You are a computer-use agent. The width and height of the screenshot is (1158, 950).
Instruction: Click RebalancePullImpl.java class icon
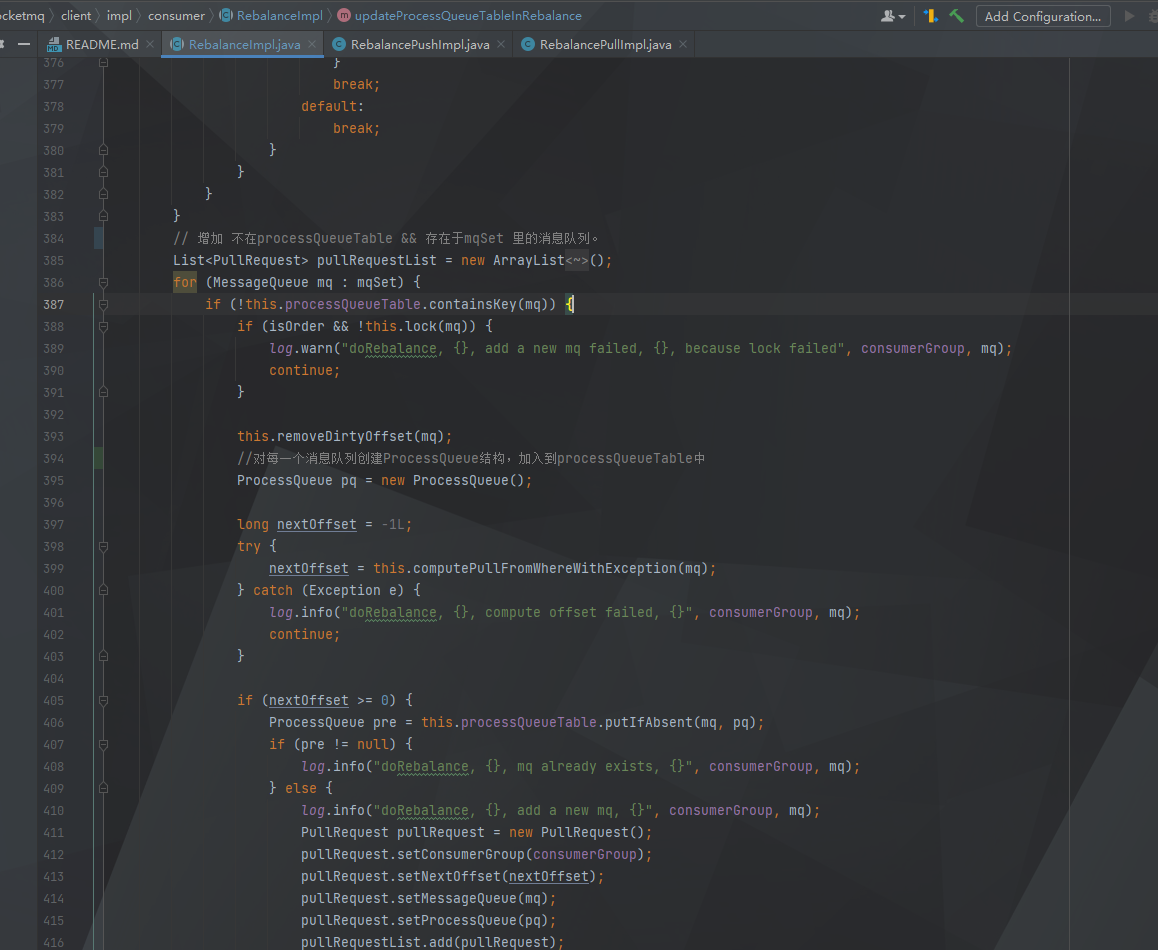click(x=528, y=44)
